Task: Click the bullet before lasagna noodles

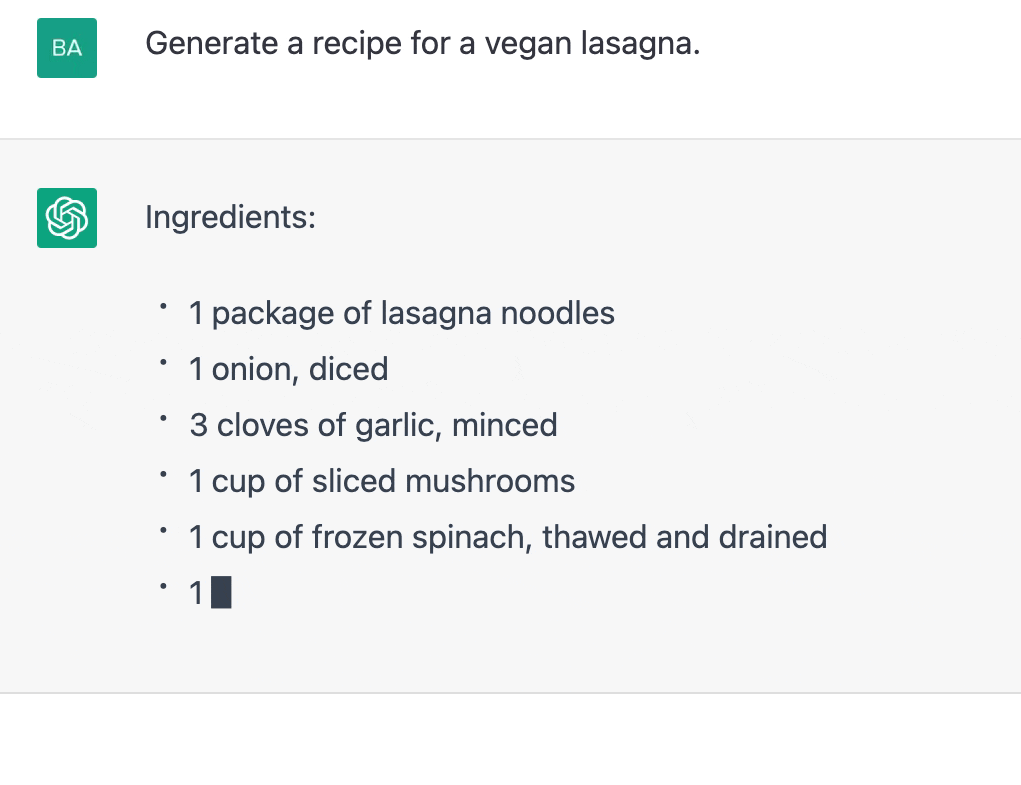Action: click(x=162, y=309)
